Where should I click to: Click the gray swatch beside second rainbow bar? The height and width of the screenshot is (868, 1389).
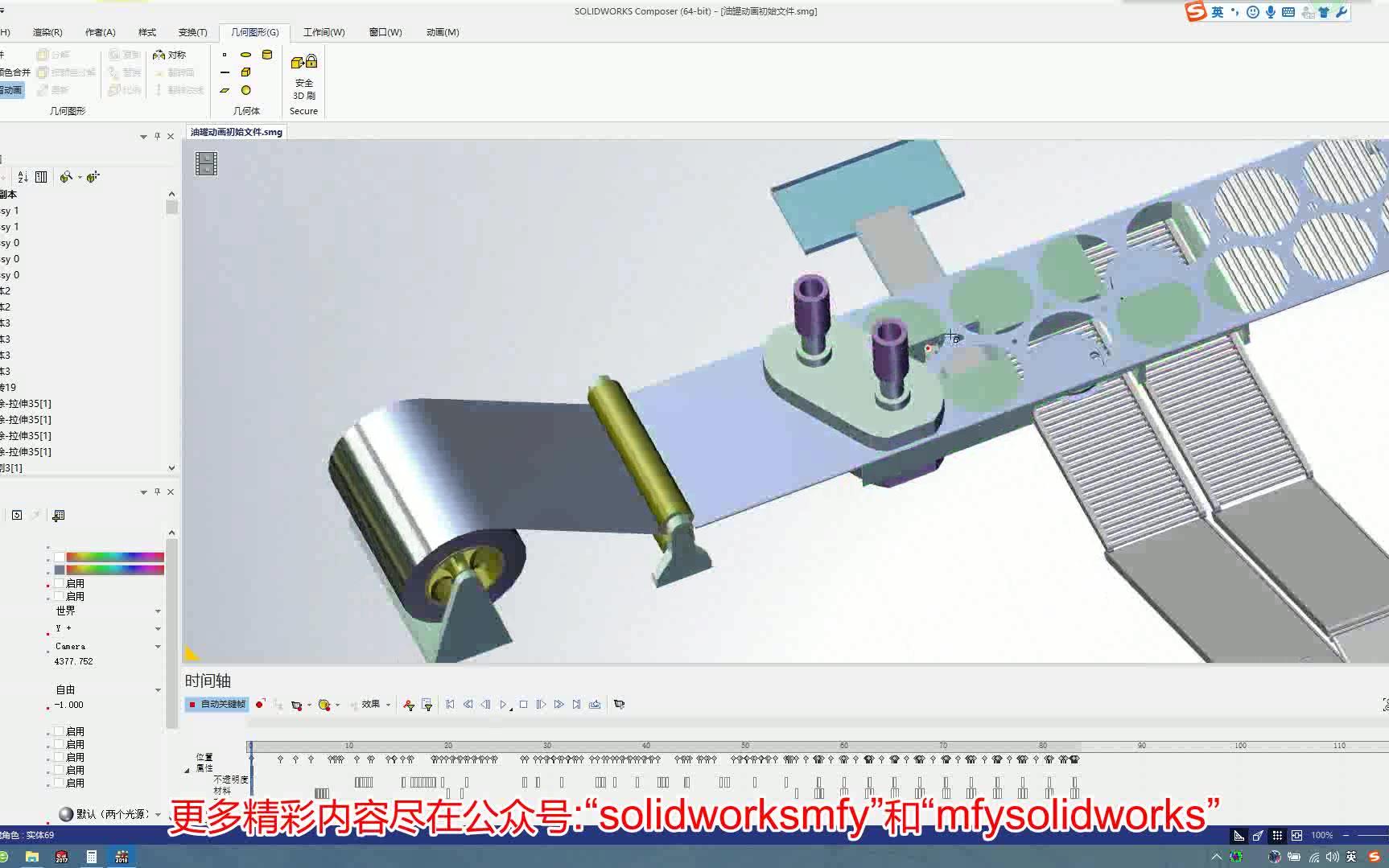click(x=59, y=570)
